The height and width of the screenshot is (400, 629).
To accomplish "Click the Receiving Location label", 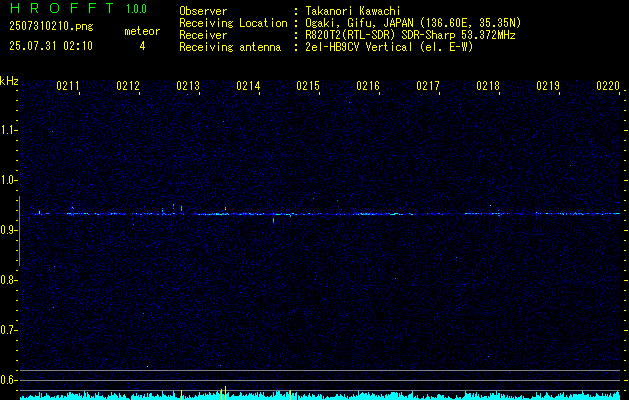I will pyautogui.click(x=233, y=23).
